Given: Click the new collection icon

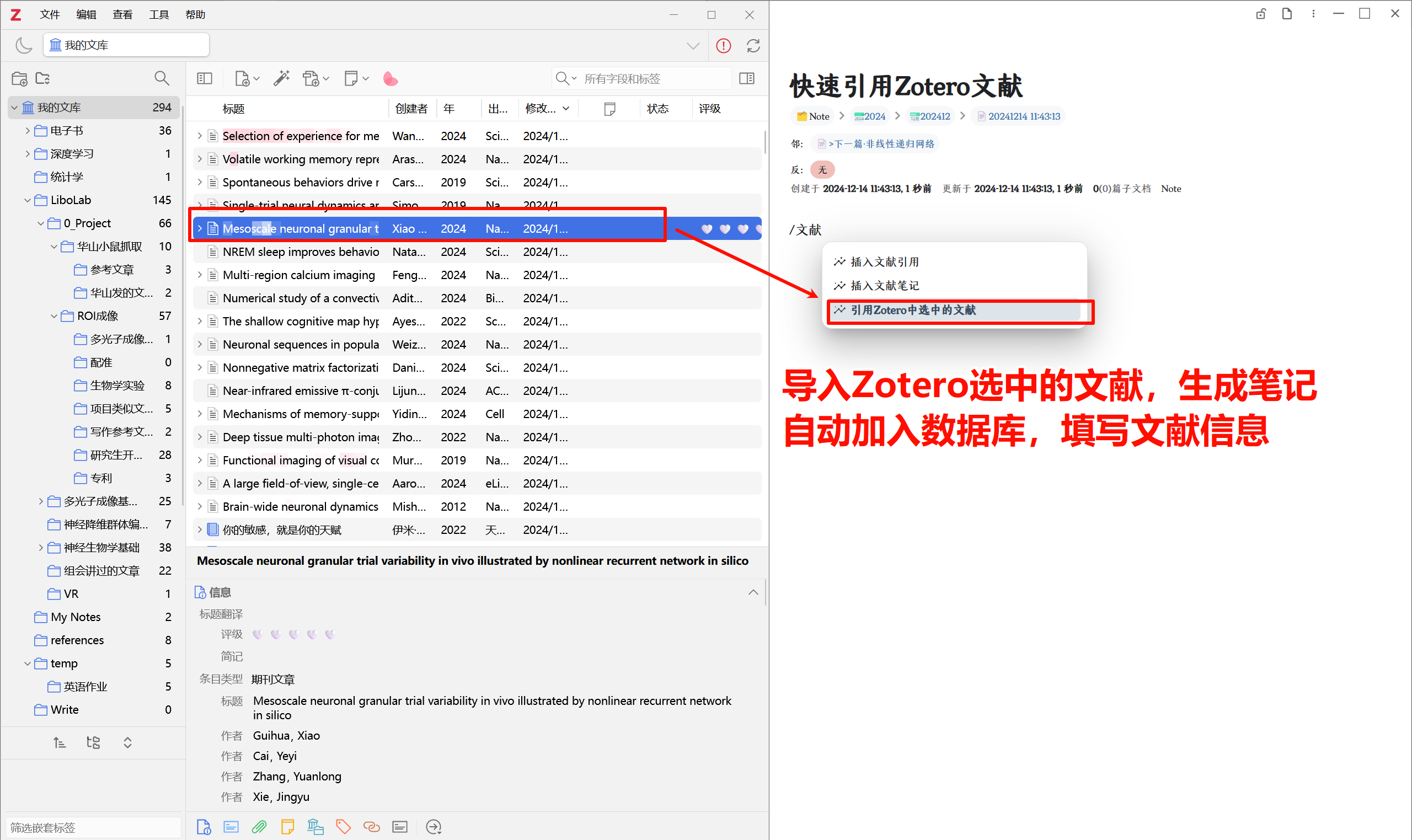Looking at the screenshot, I should [x=19, y=79].
